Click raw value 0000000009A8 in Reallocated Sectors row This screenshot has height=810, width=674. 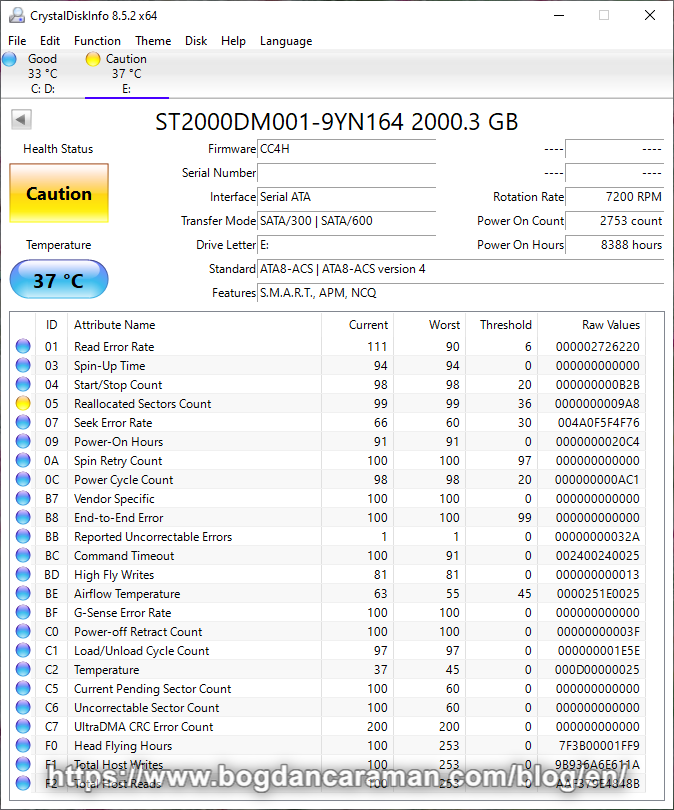click(x=597, y=403)
